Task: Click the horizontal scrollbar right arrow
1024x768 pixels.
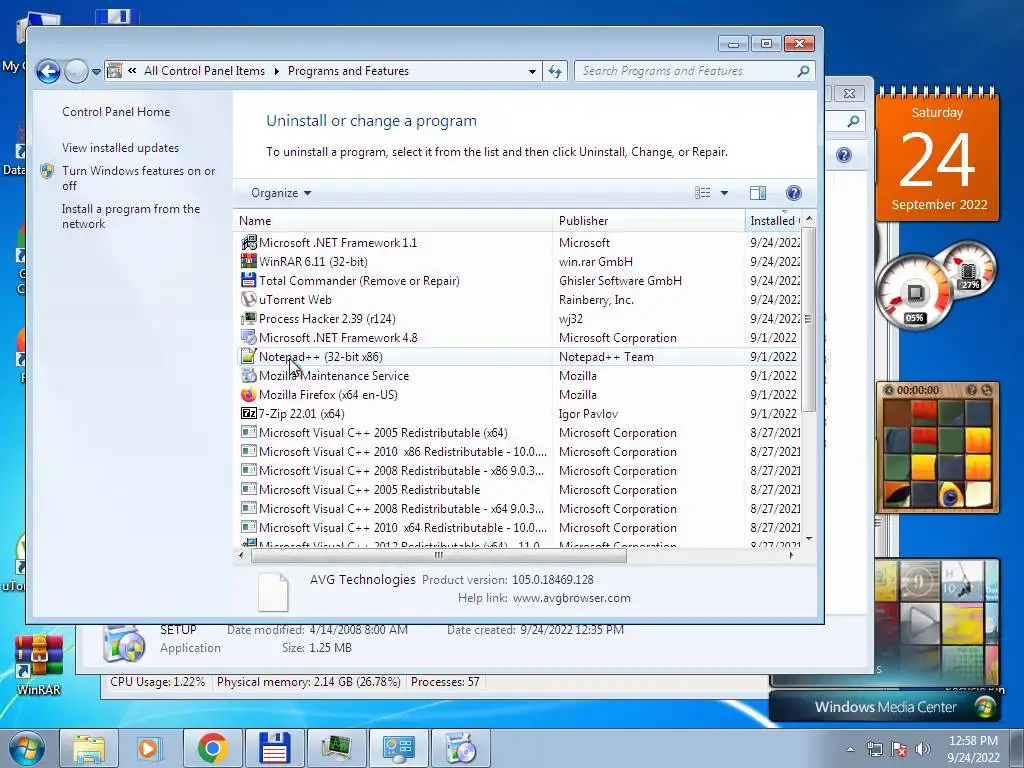Action: pyautogui.click(x=791, y=555)
